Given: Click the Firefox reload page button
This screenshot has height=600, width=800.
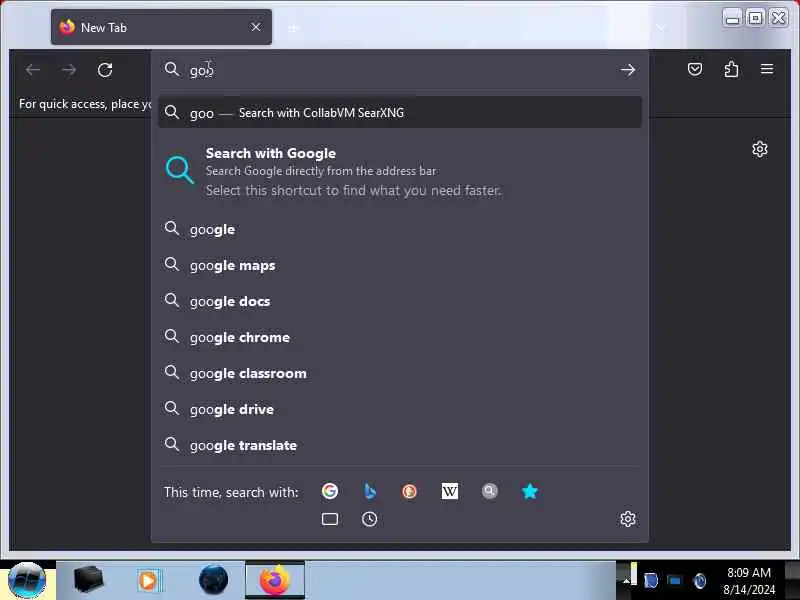Looking at the screenshot, I should pyautogui.click(x=105, y=70).
